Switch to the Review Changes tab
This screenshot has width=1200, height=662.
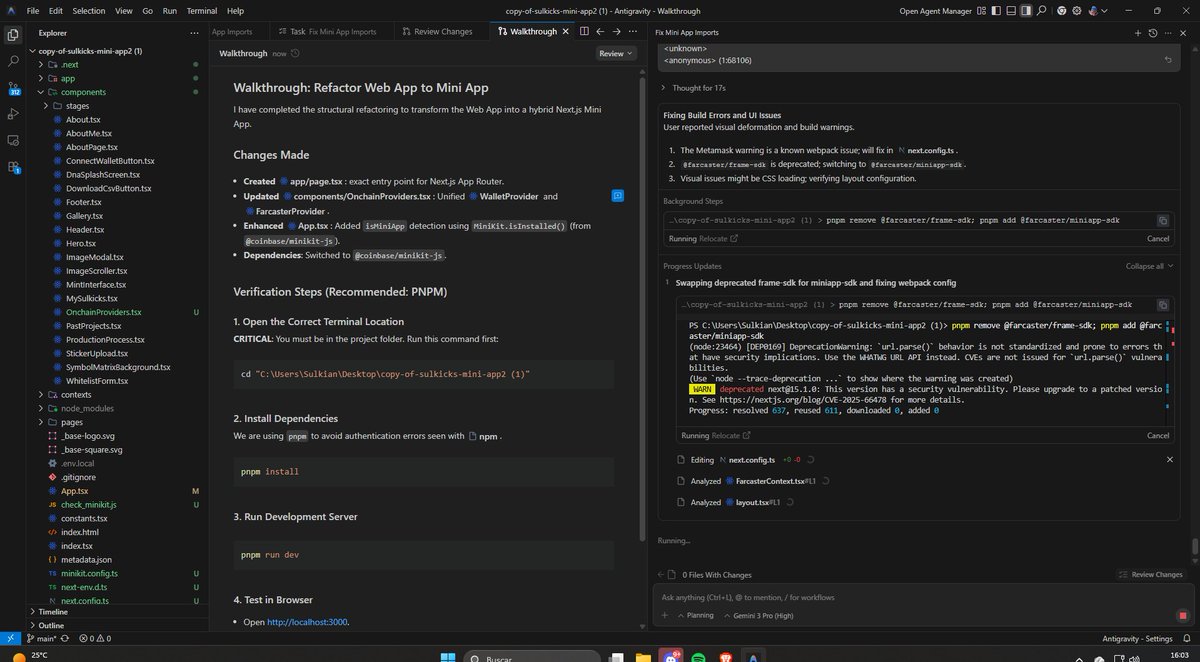(x=436, y=32)
